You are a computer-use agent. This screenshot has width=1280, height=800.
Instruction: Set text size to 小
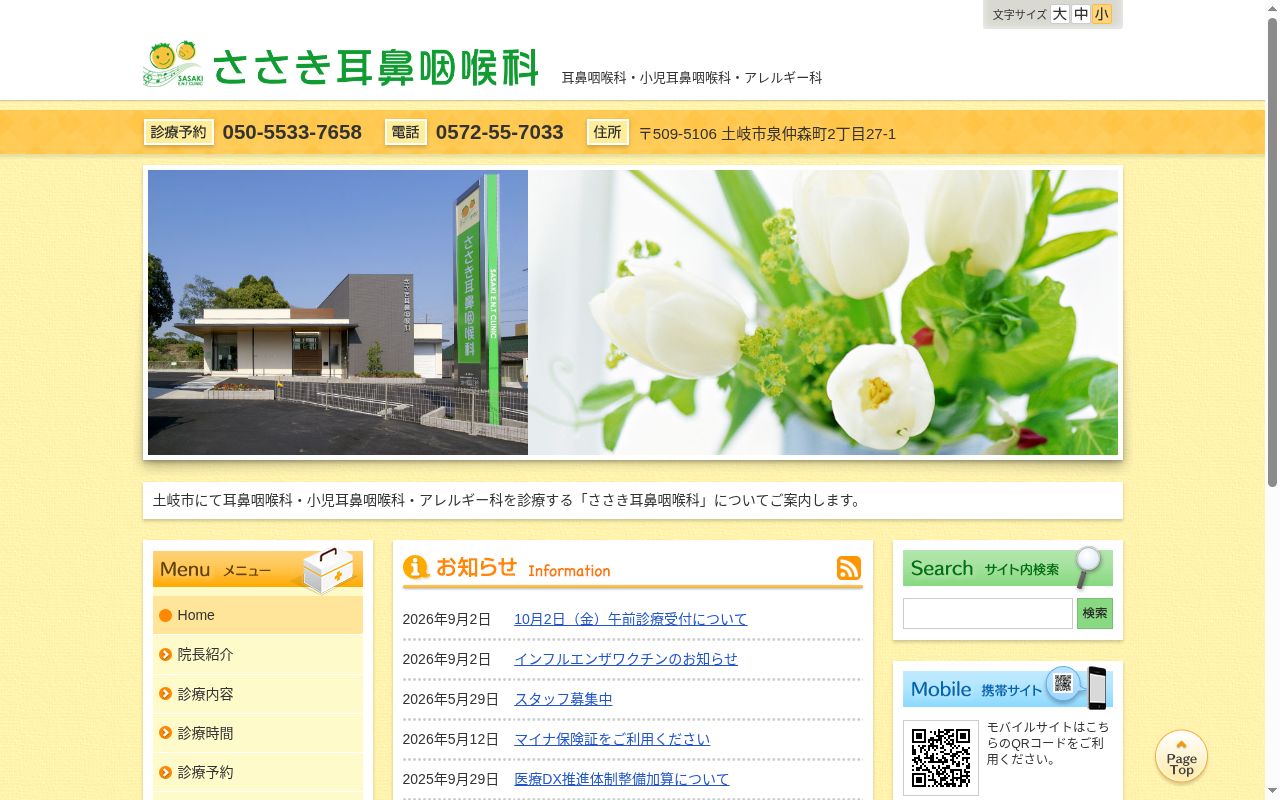point(1101,14)
